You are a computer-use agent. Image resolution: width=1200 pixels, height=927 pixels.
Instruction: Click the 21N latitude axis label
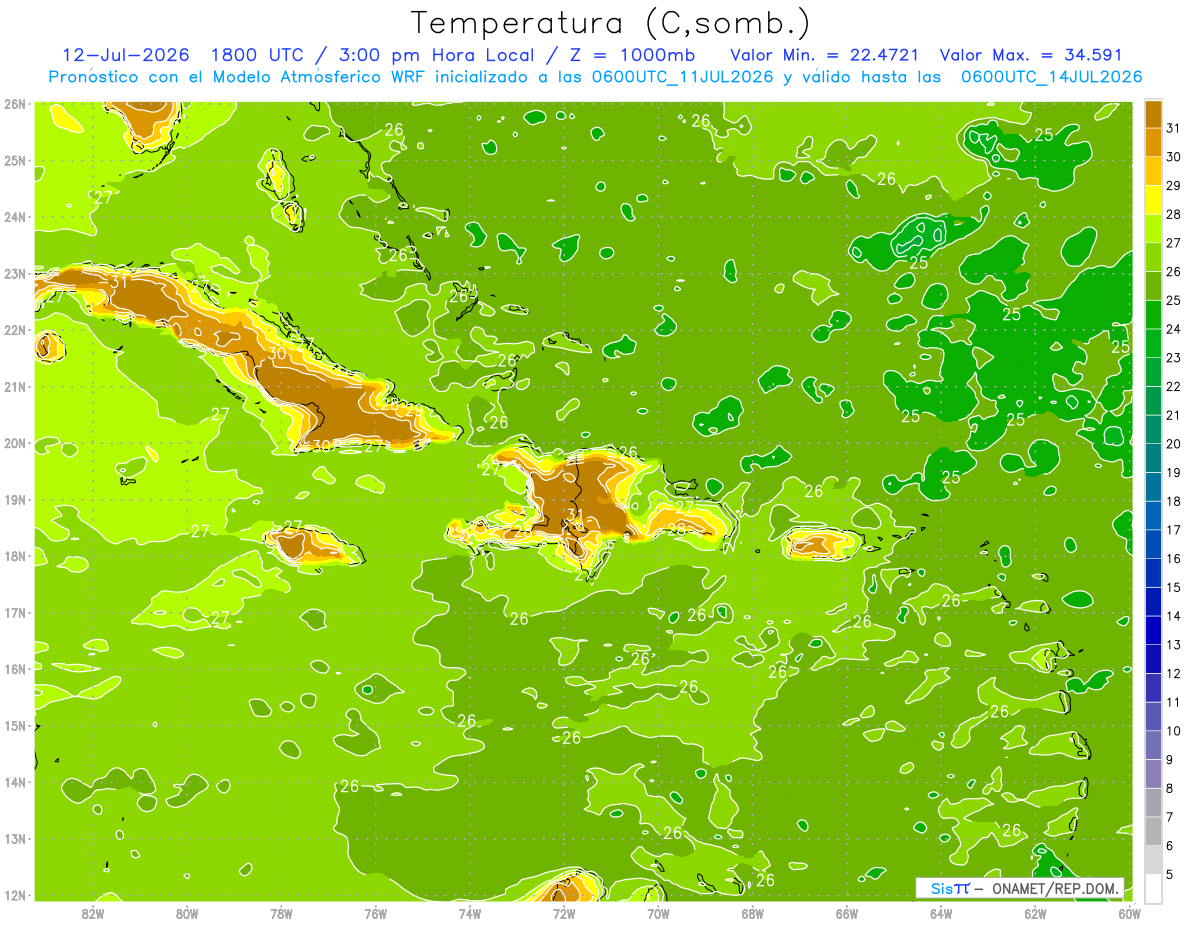pos(15,387)
